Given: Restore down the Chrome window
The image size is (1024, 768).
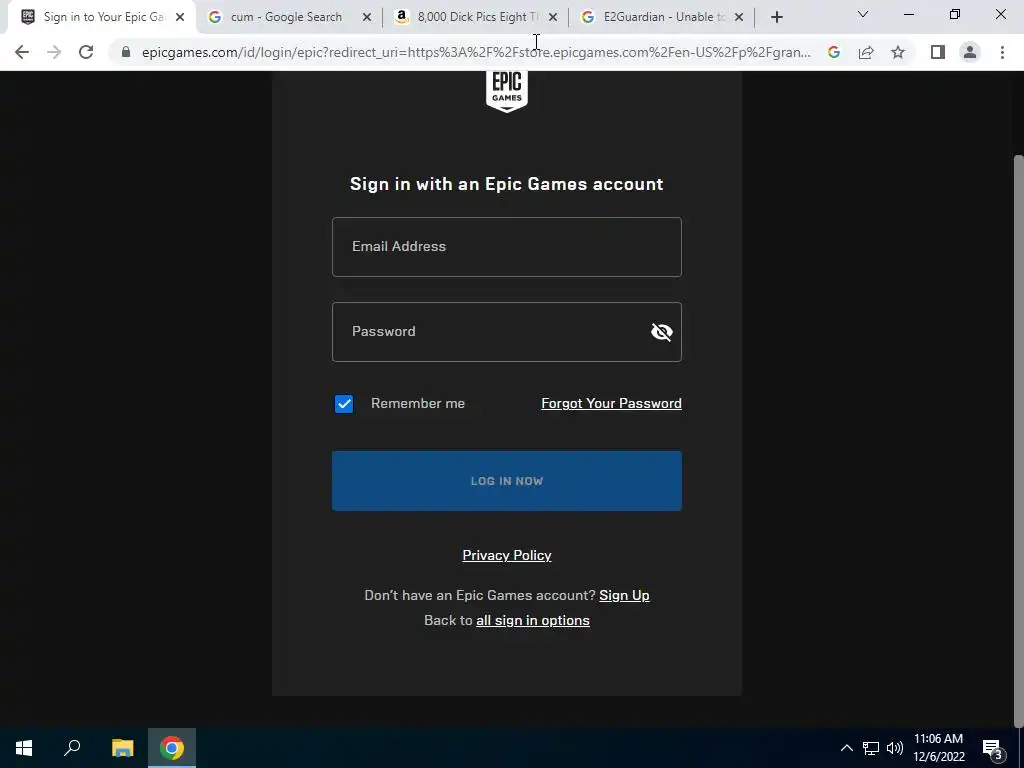Looking at the screenshot, I should [x=955, y=14].
